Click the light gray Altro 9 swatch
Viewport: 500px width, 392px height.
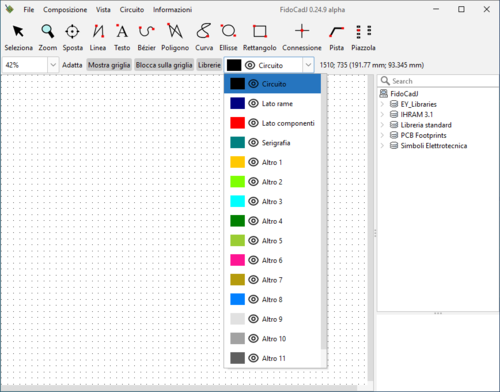[x=237, y=319]
